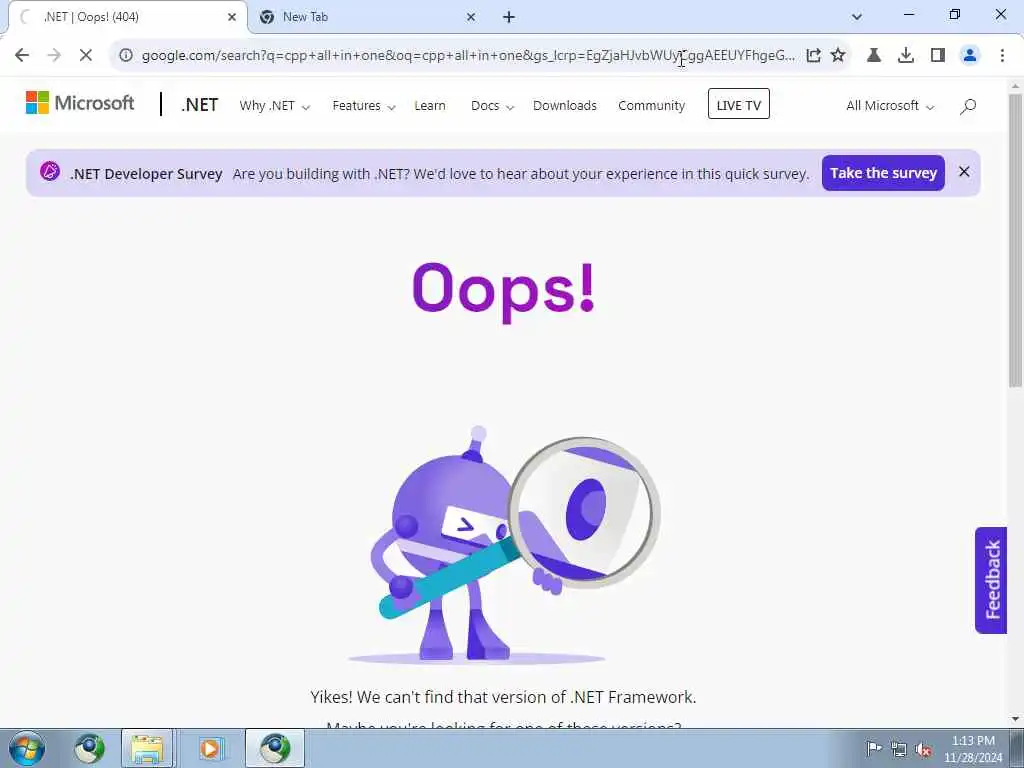Open the Downloads nav link
1024x768 pixels.
click(x=565, y=106)
